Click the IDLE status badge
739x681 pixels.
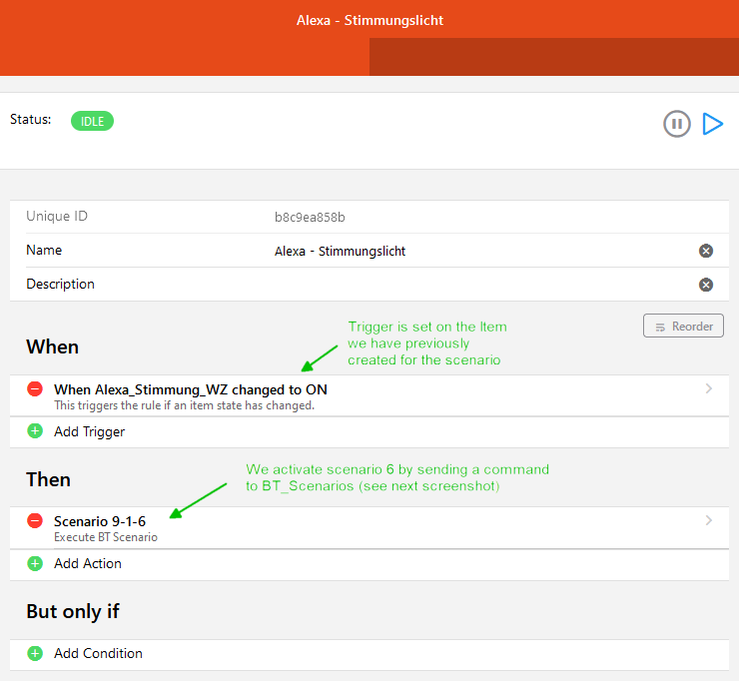(x=92, y=121)
